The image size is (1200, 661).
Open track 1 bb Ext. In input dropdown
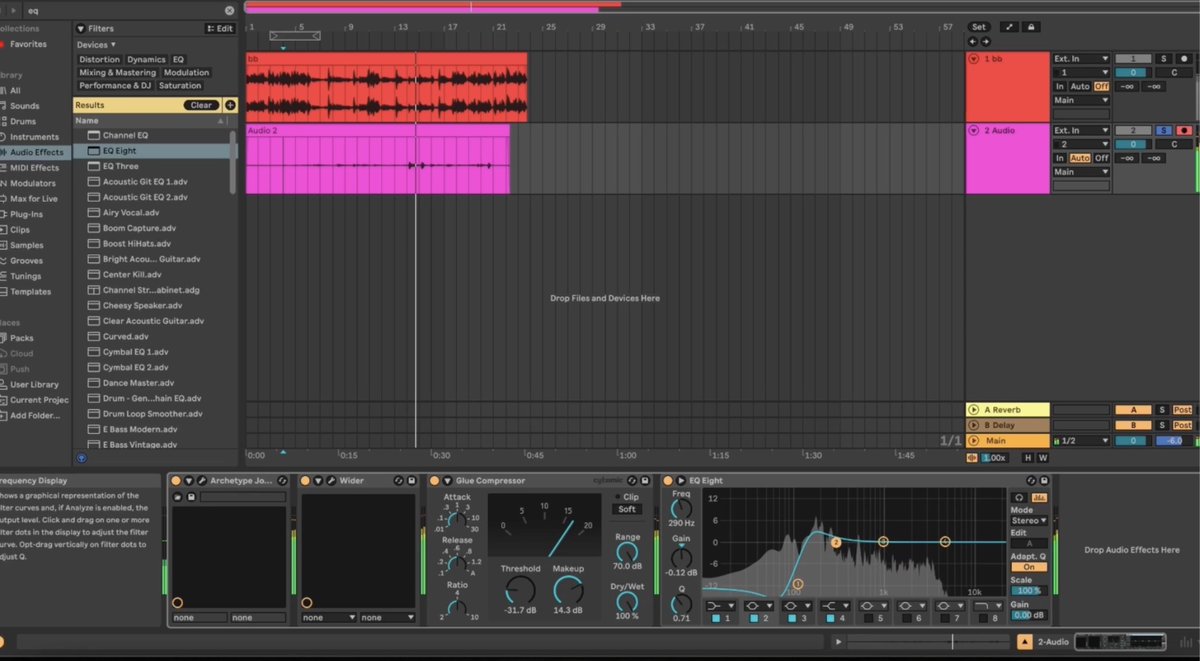pos(1081,59)
